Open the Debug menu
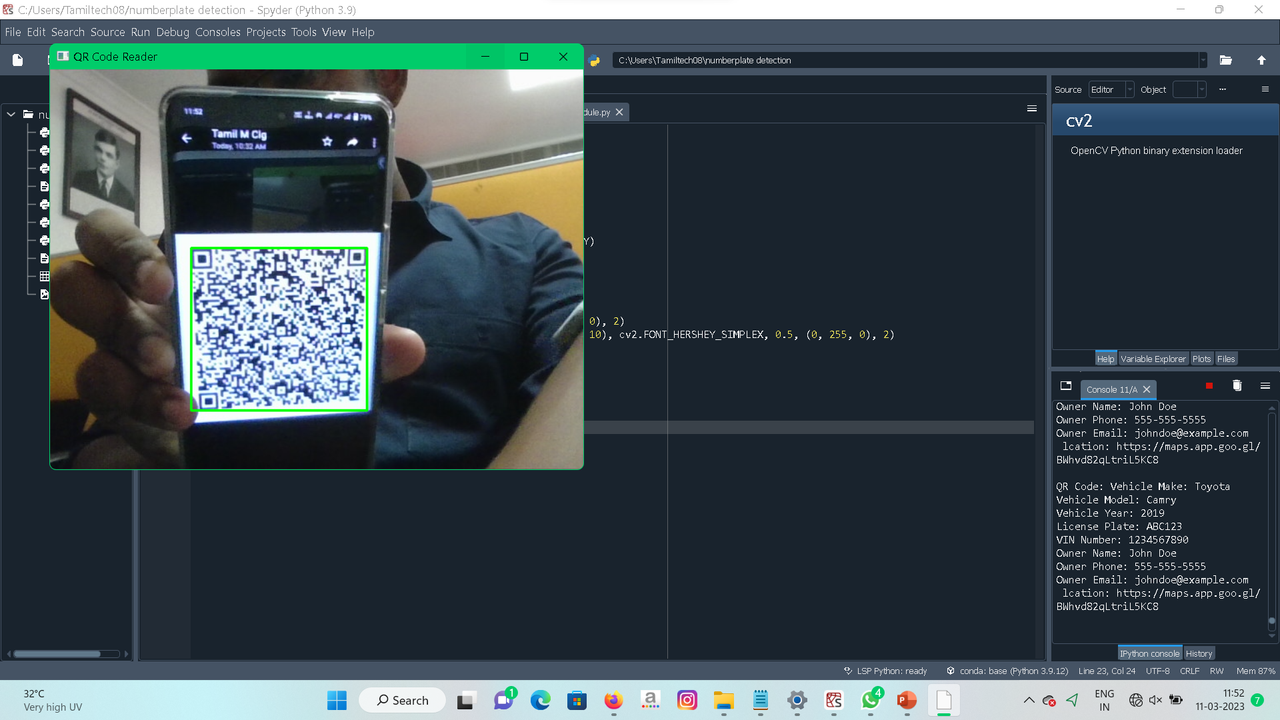Viewport: 1280px width, 720px height. click(x=173, y=32)
